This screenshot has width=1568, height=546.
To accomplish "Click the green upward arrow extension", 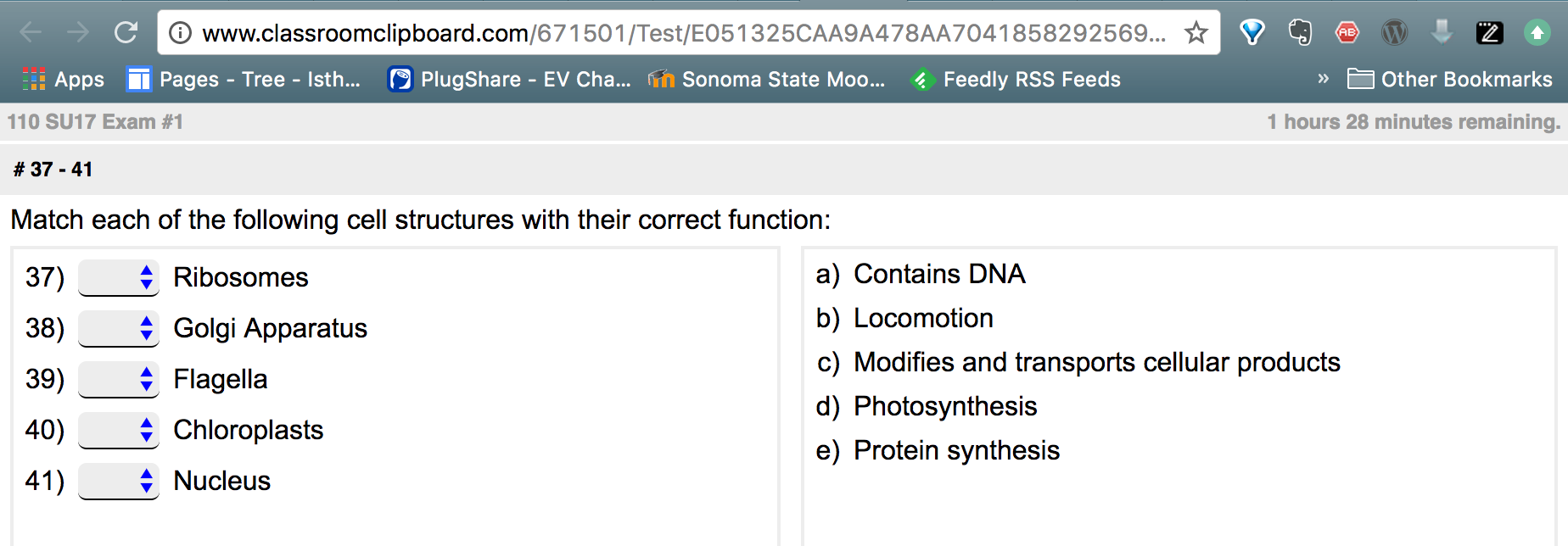I will tap(1537, 33).
